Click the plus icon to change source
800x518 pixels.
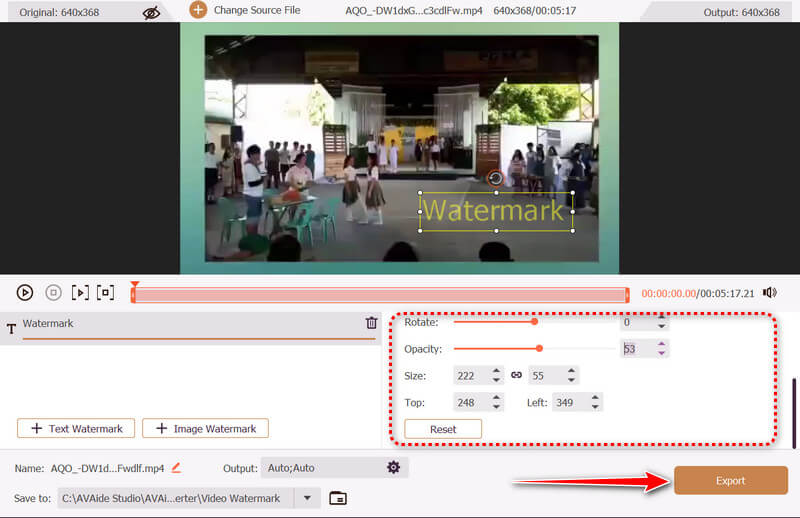click(198, 10)
